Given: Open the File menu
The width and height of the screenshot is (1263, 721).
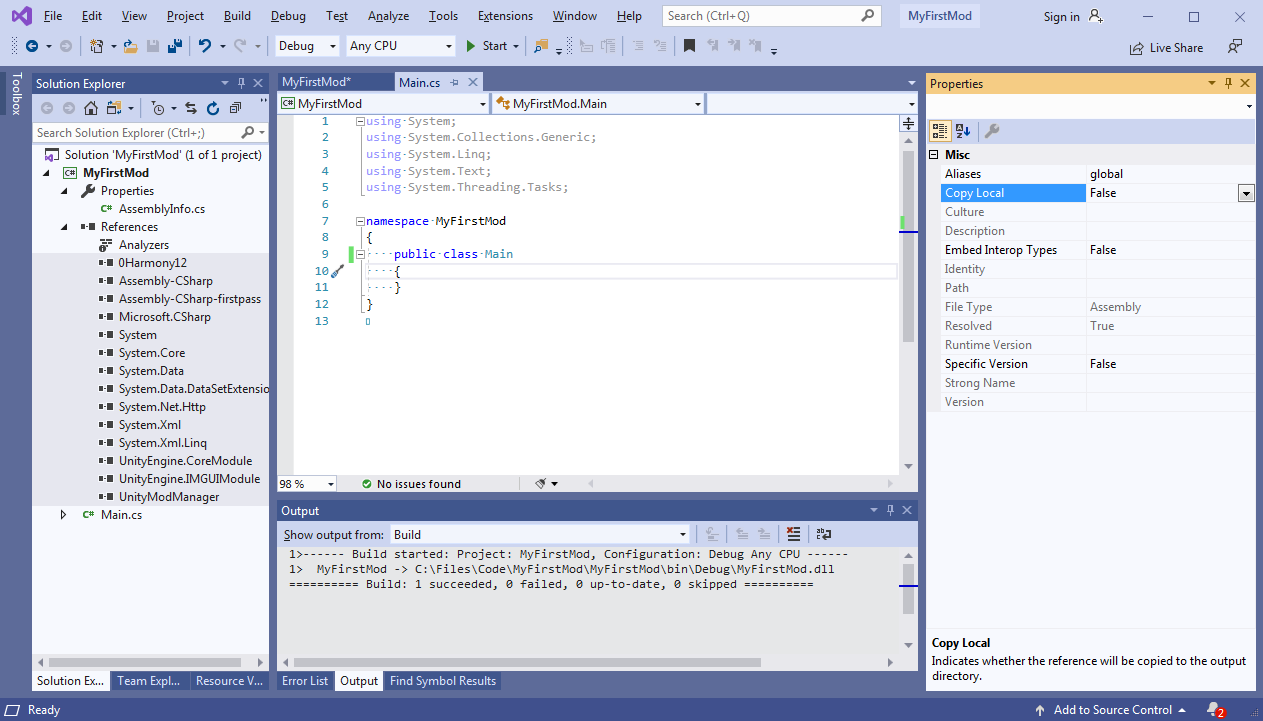Looking at the screenshot, I should (53, 16).
